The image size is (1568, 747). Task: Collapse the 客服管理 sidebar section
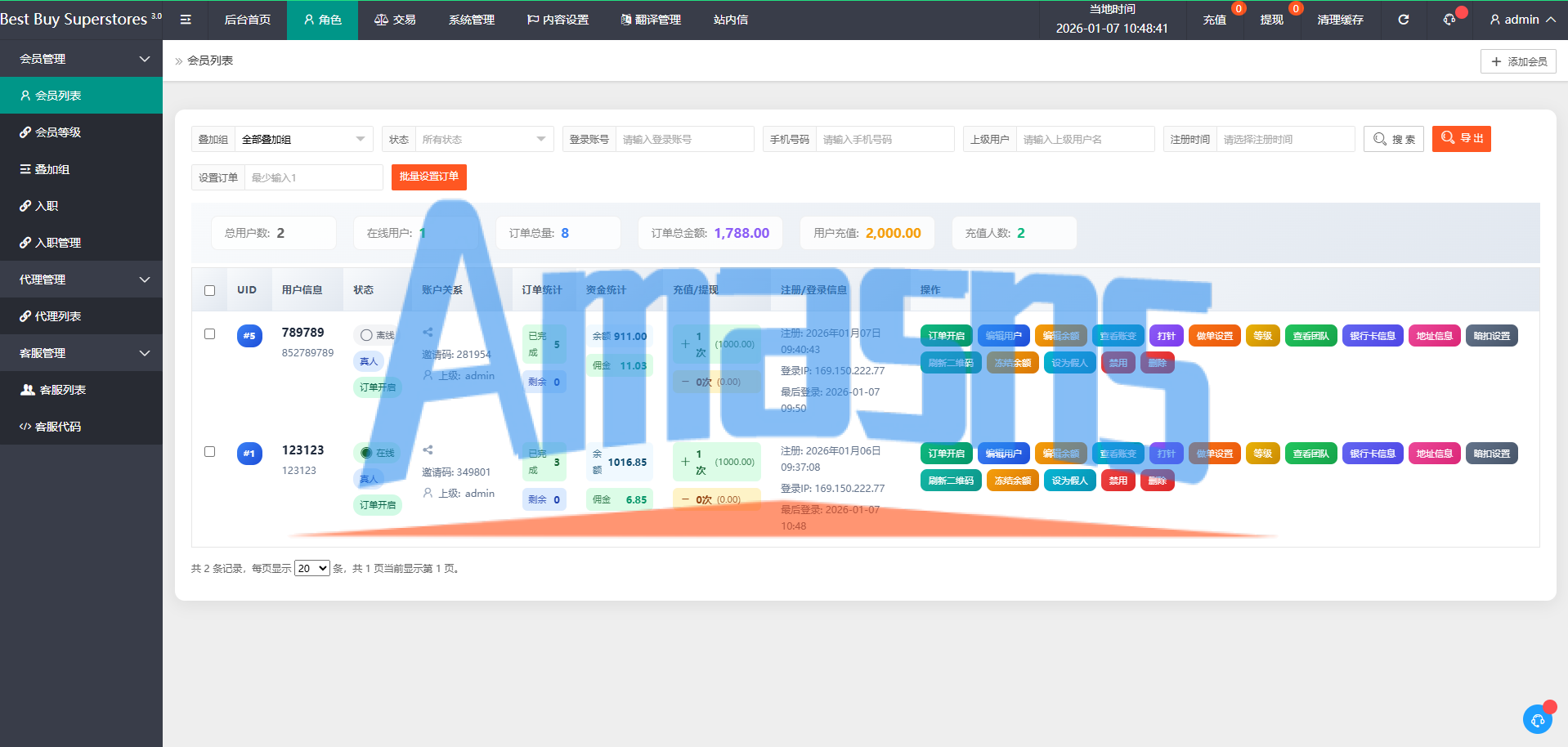81,353
